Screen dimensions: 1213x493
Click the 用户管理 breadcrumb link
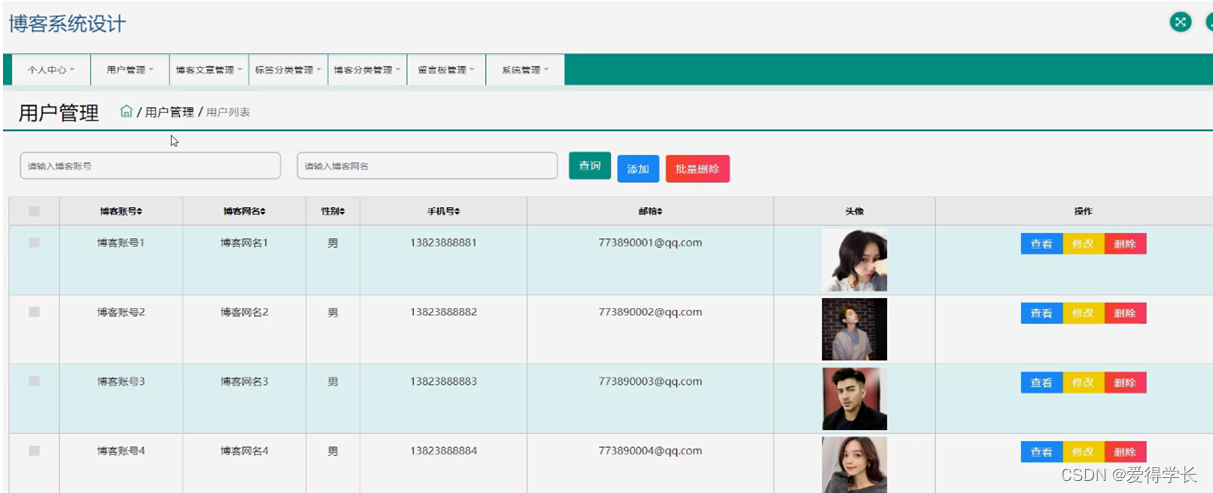[169, 112]
